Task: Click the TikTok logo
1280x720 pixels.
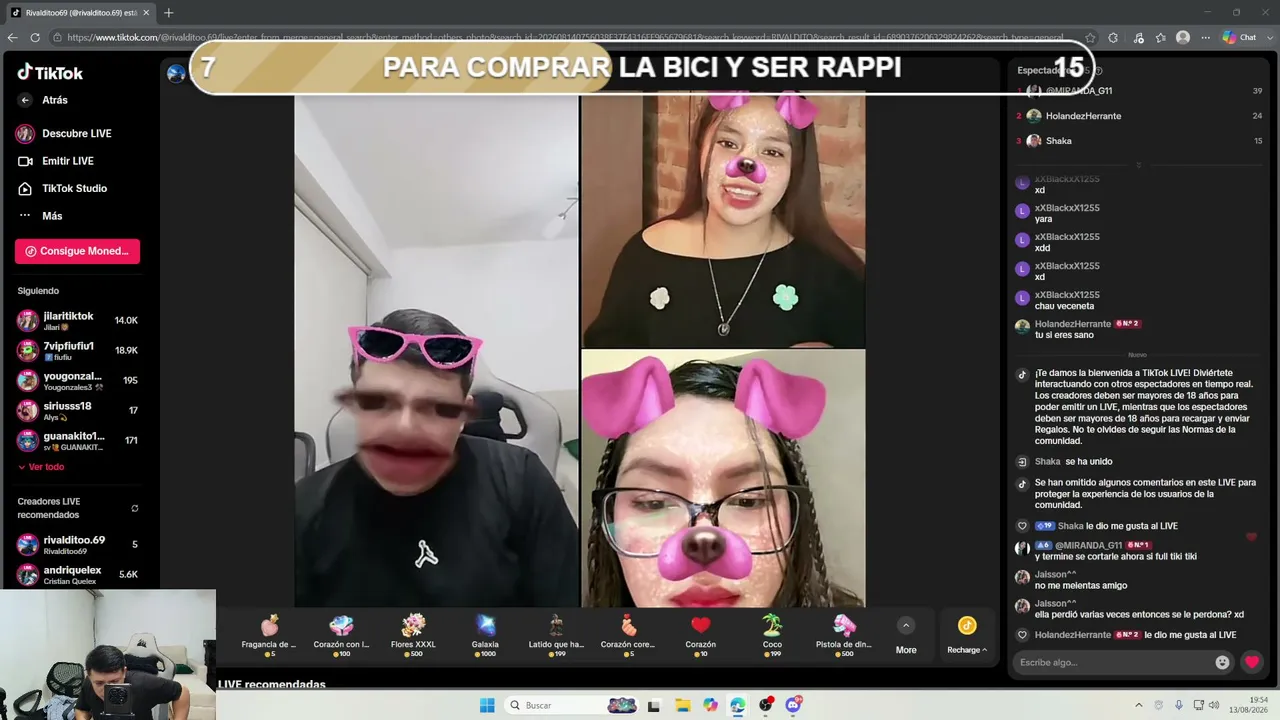Action: (x=50, y=72)
